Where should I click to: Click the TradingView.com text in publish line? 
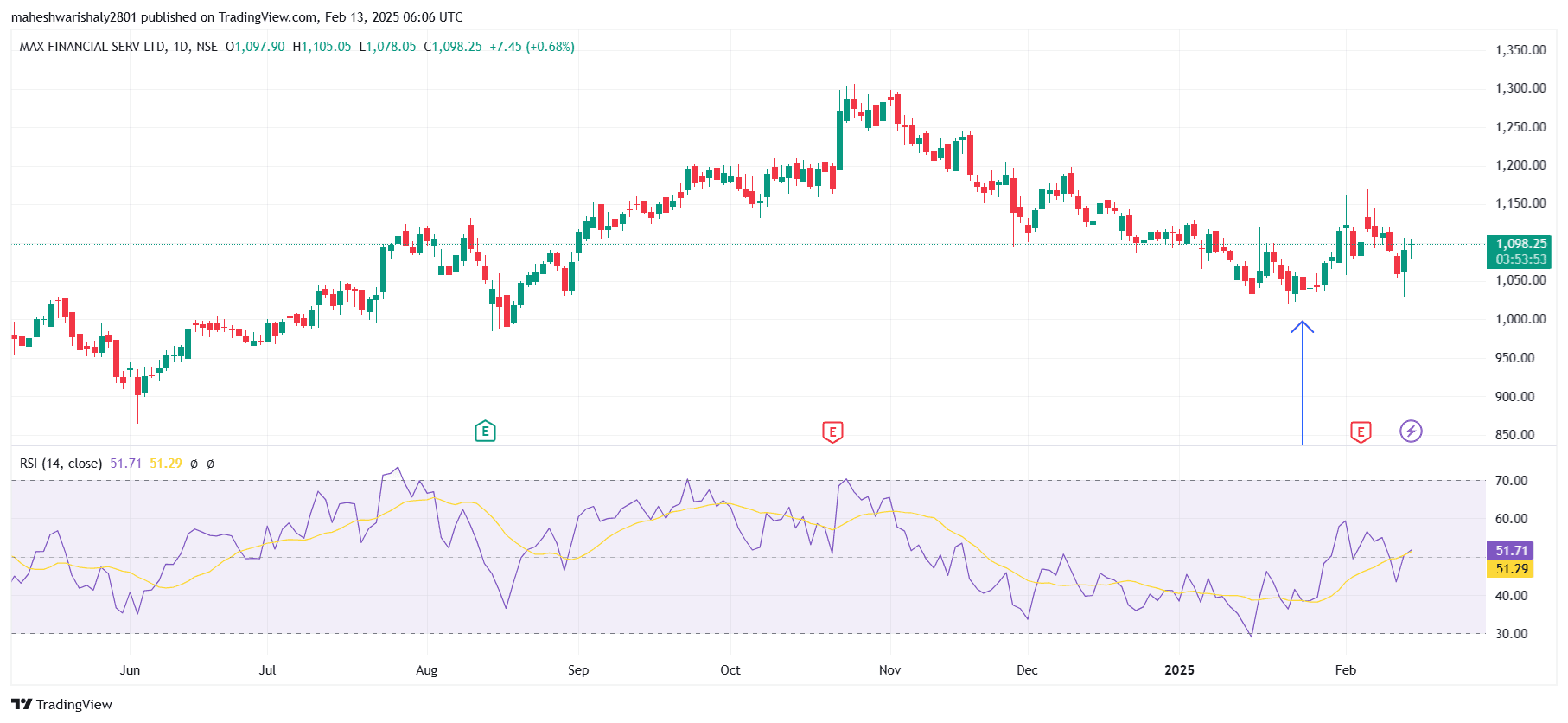(x=268, y=17)
